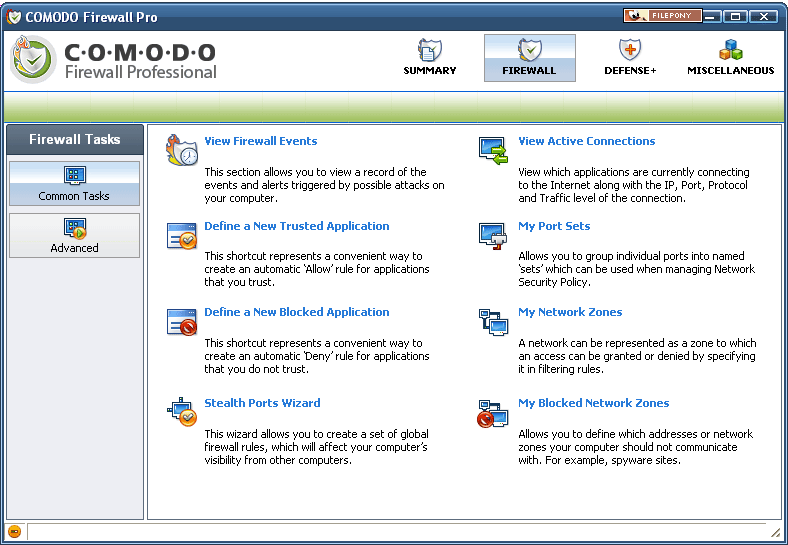Screen dimensions: 788x545
Task: Click the status icon in the bottom bar
Action: [x=15, y=531]
